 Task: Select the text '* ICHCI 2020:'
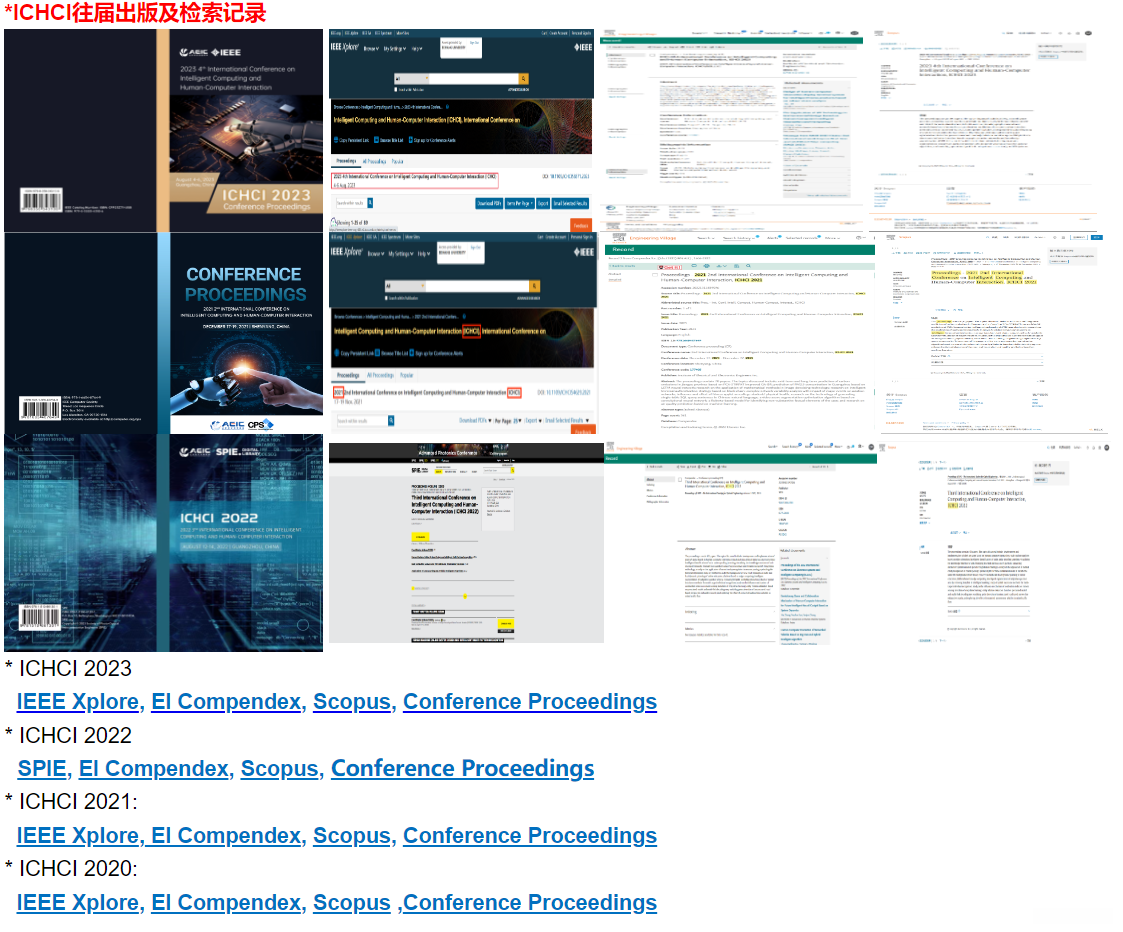(72, 868)
